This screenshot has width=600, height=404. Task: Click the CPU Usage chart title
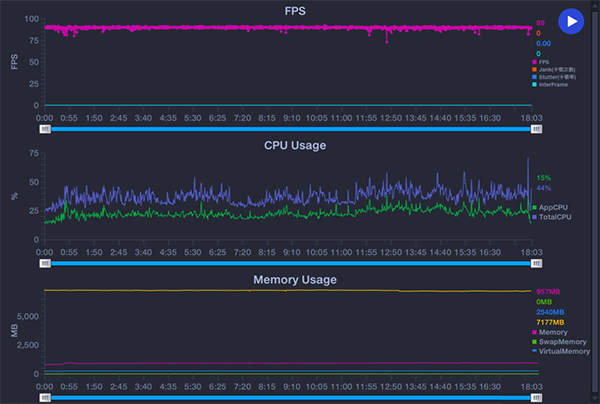coord(294,145)
